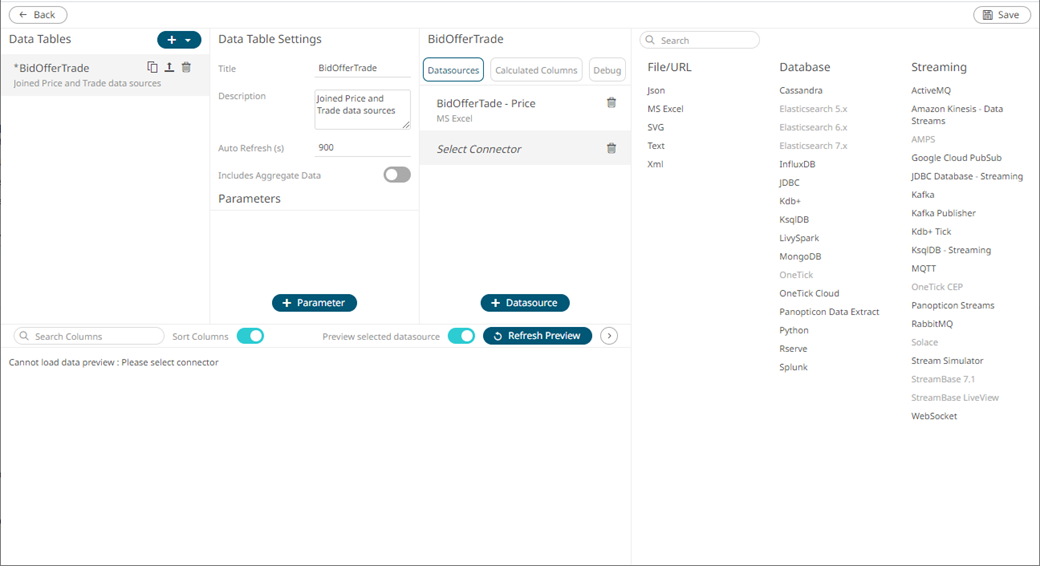Expand the Select Connector datasource entry
Viewport: 1040px width, 566px height.
[x=479, y=149]
